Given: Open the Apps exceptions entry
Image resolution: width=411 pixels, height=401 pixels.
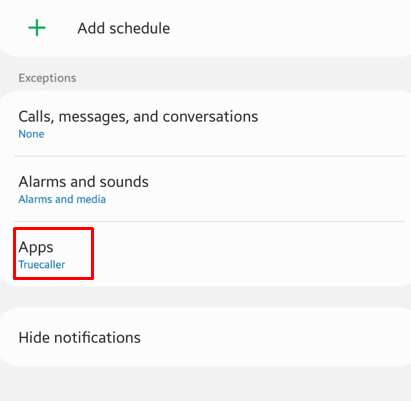Looking at the screenshot, I should pyautogui.click(x=205, y=254).
